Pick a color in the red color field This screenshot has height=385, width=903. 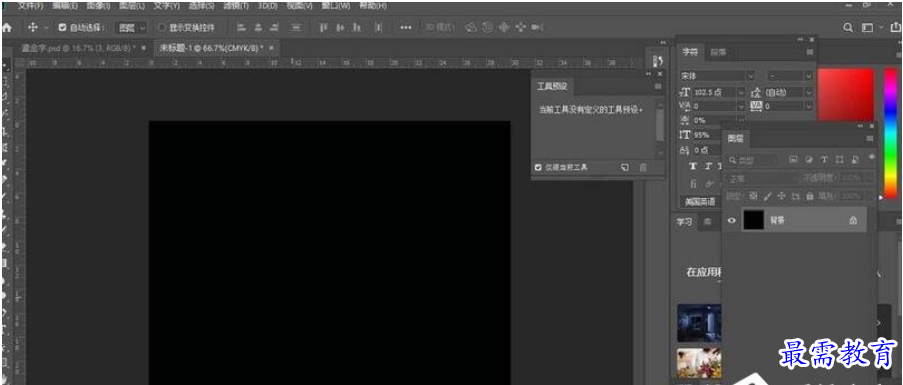tap(846, 96)
